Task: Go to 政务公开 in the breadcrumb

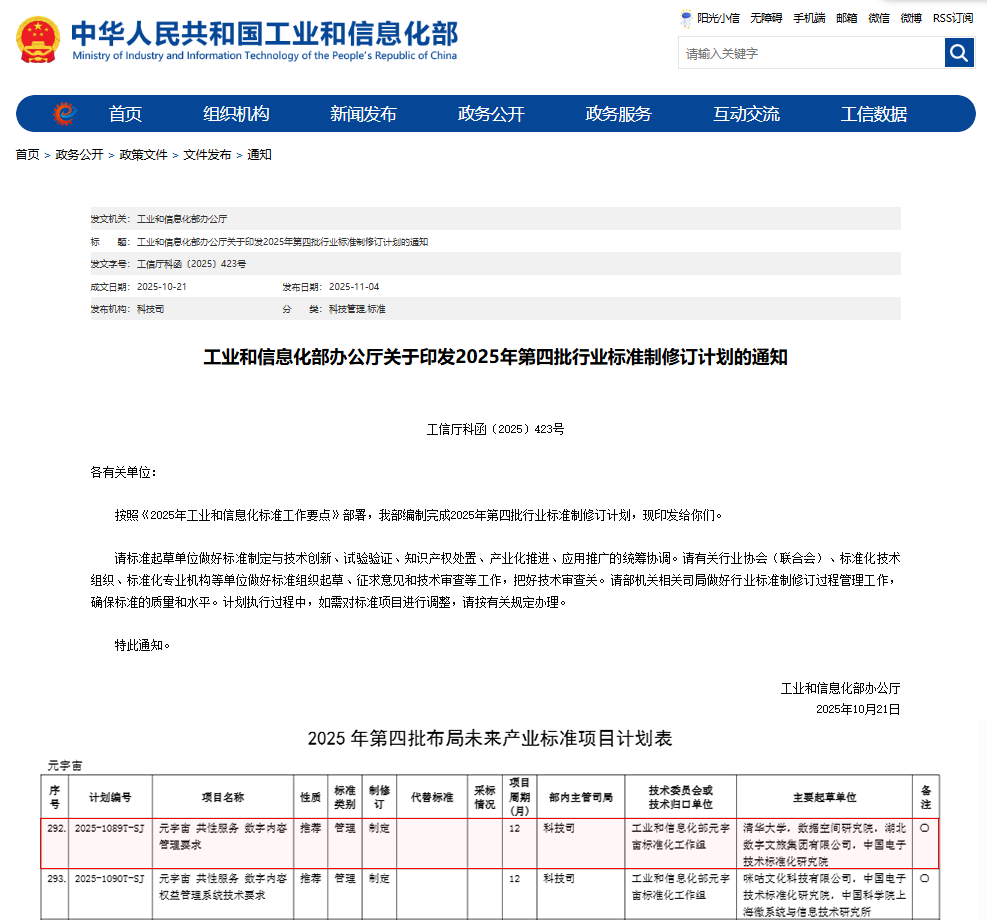Action: coord(79,155)
